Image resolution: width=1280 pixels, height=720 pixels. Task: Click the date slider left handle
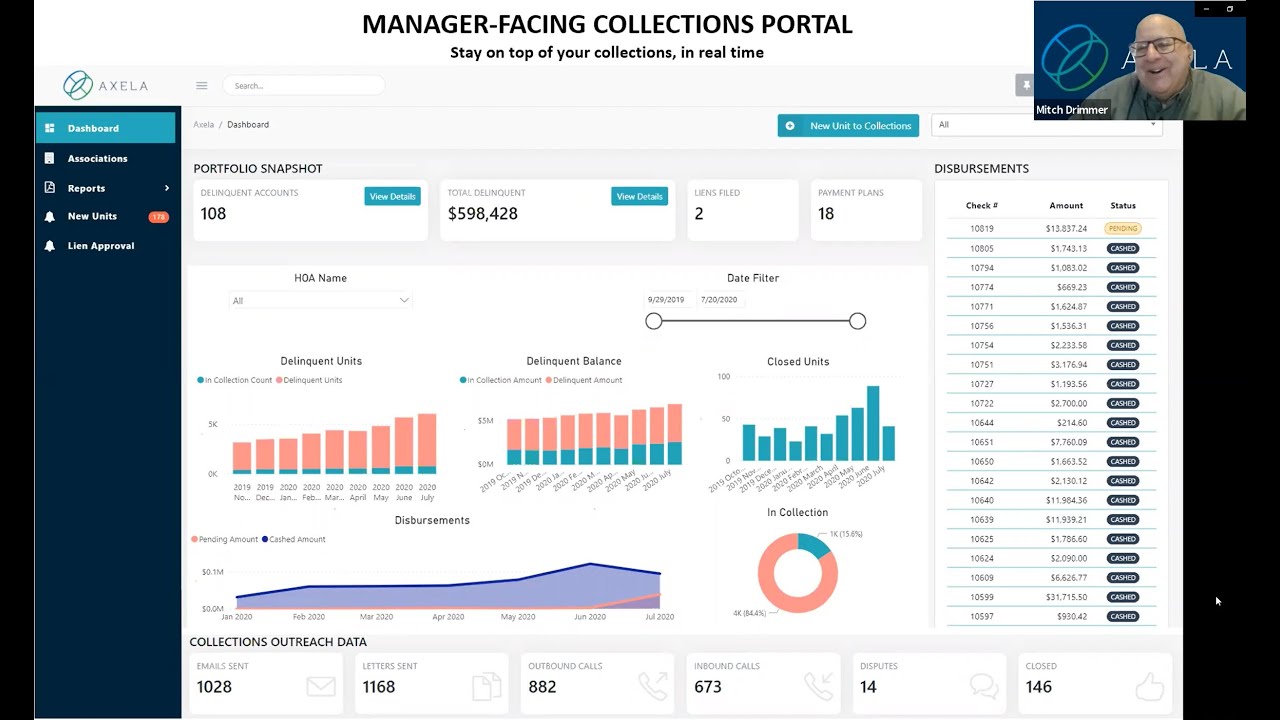point(654,321)
